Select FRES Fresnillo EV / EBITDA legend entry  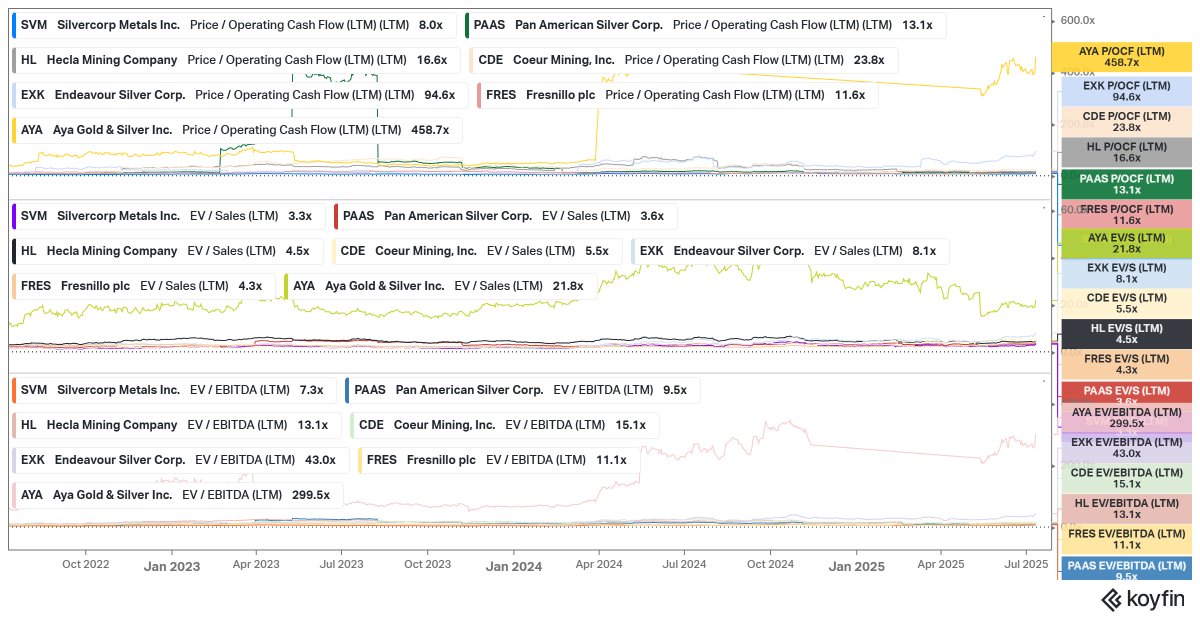(x=497, y=460)
